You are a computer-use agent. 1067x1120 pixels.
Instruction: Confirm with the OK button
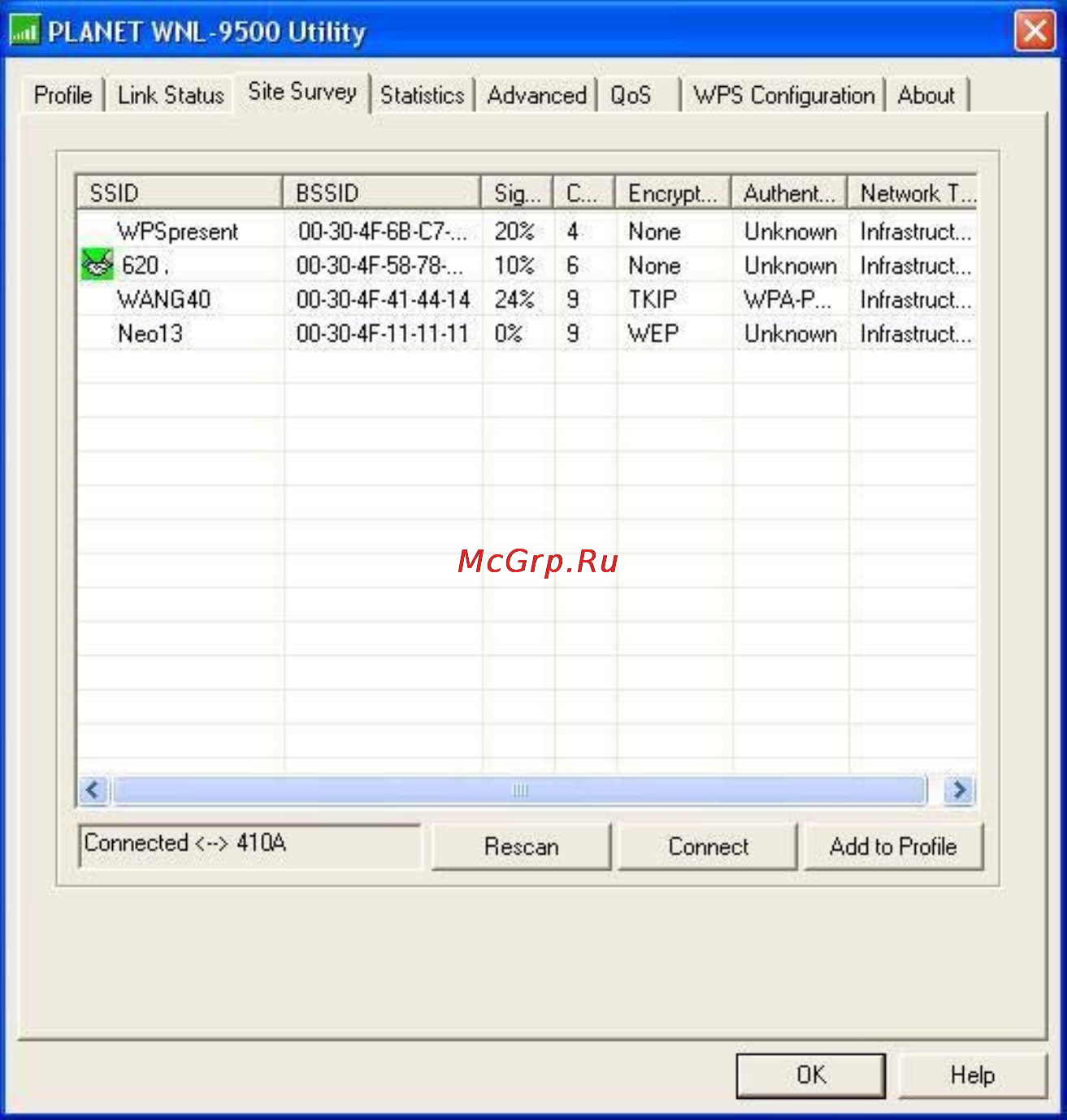click(x=810, y=1075)
